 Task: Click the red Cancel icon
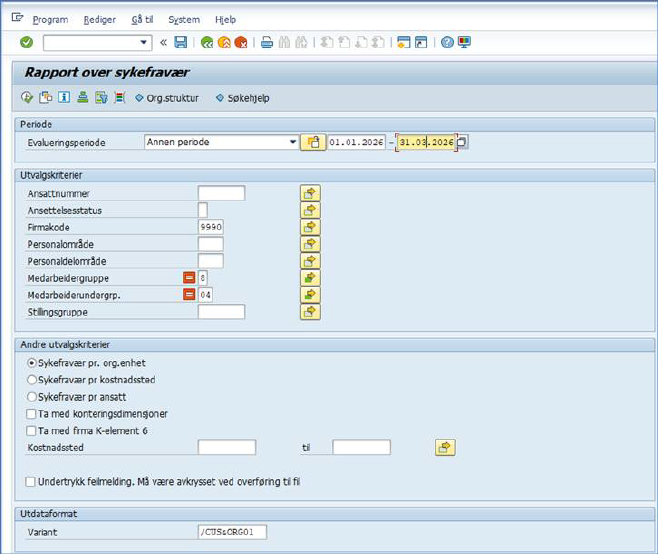tap(241, 42)
